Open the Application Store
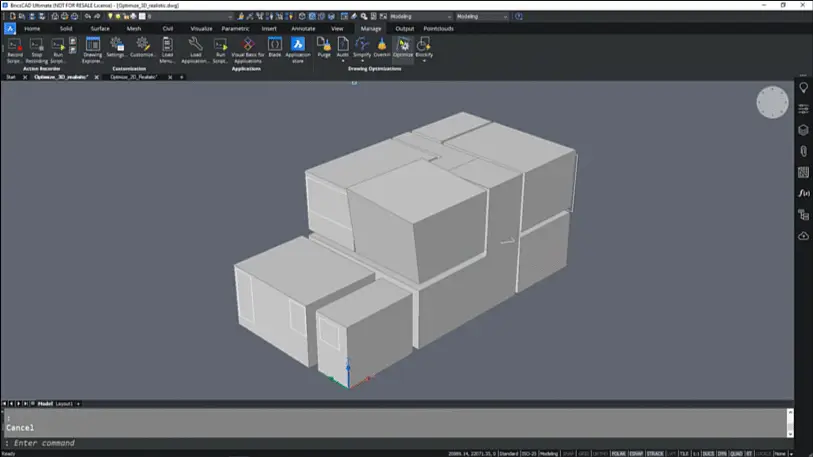The height and width of the screenshot is (457, 813). pos(298,45)
